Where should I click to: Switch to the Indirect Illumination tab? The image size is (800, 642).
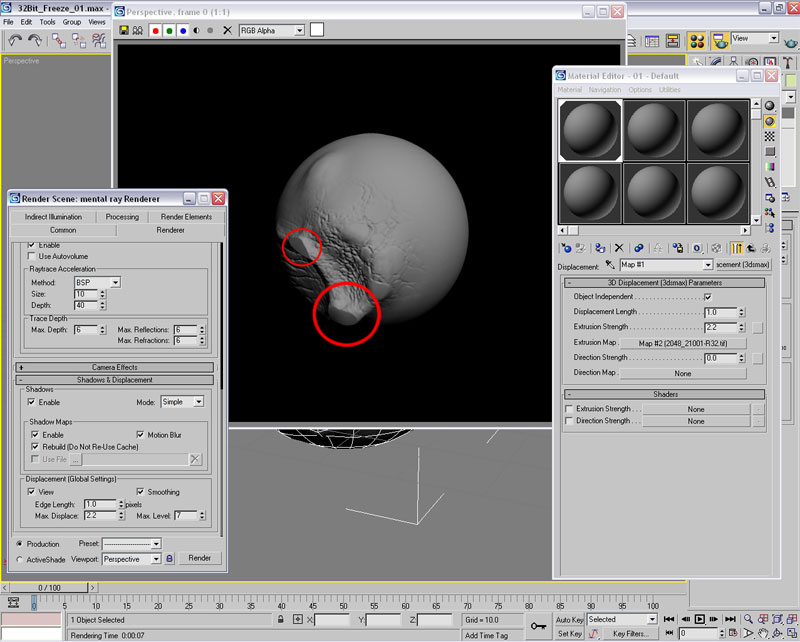(53, 217)
